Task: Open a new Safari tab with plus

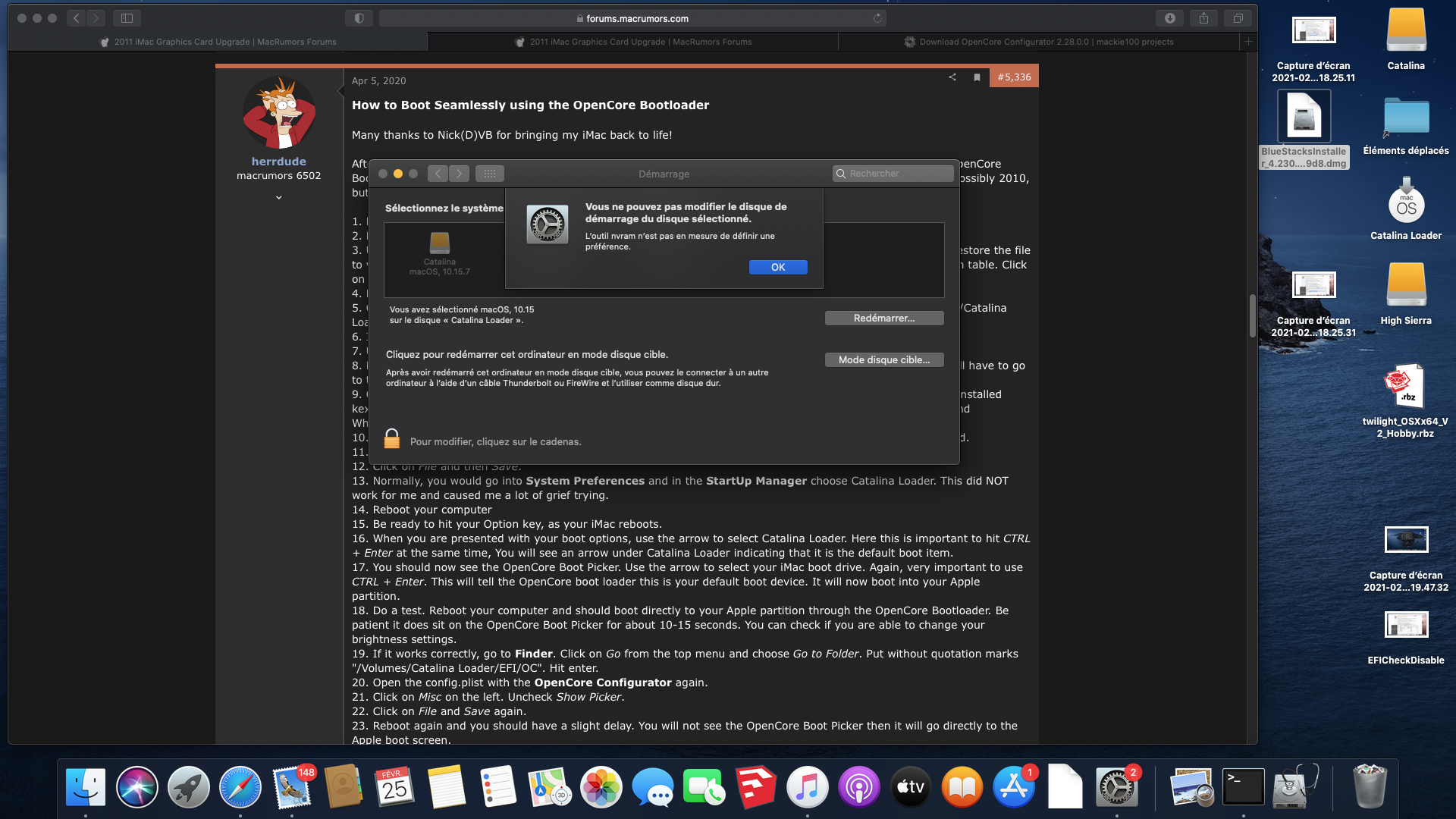Action: pos(1247,42)
